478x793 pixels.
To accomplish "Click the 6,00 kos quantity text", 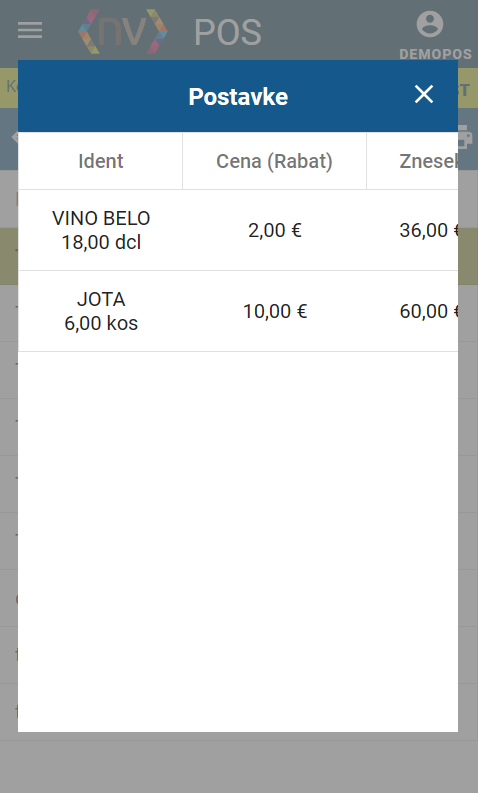I will (x=101, y=324).
